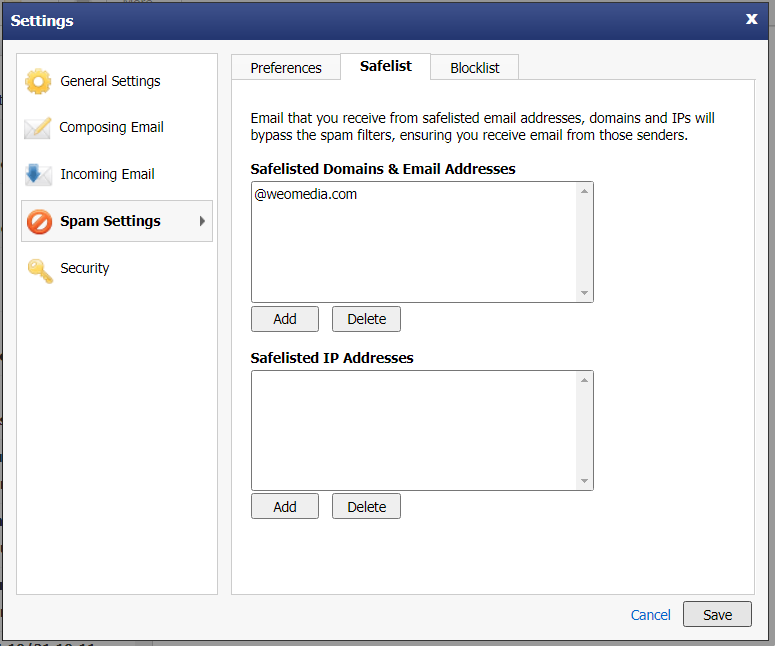Click the Spam Settings prohibited icon
The width and height of the screenshot is (775, 646).
point(39,221)
